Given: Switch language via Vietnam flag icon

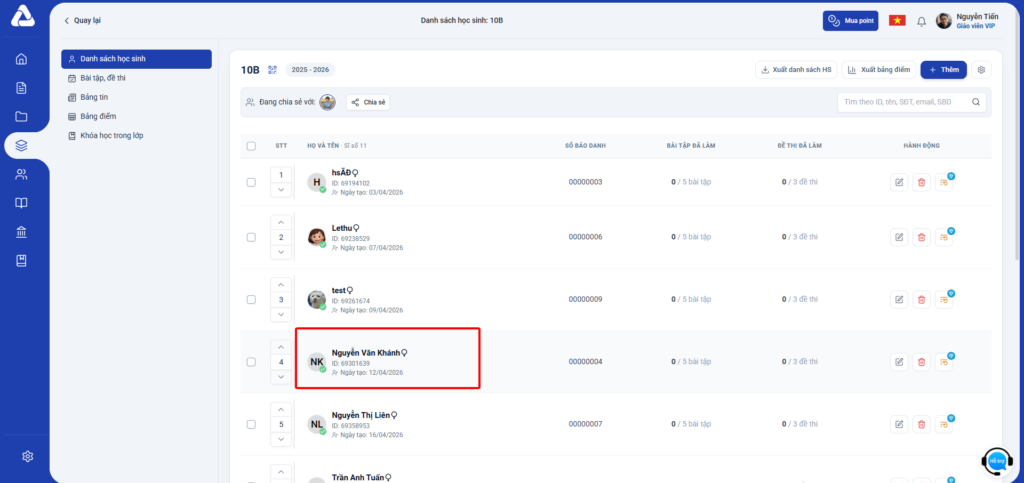Looking at the screenshot, I should (897, 21).
